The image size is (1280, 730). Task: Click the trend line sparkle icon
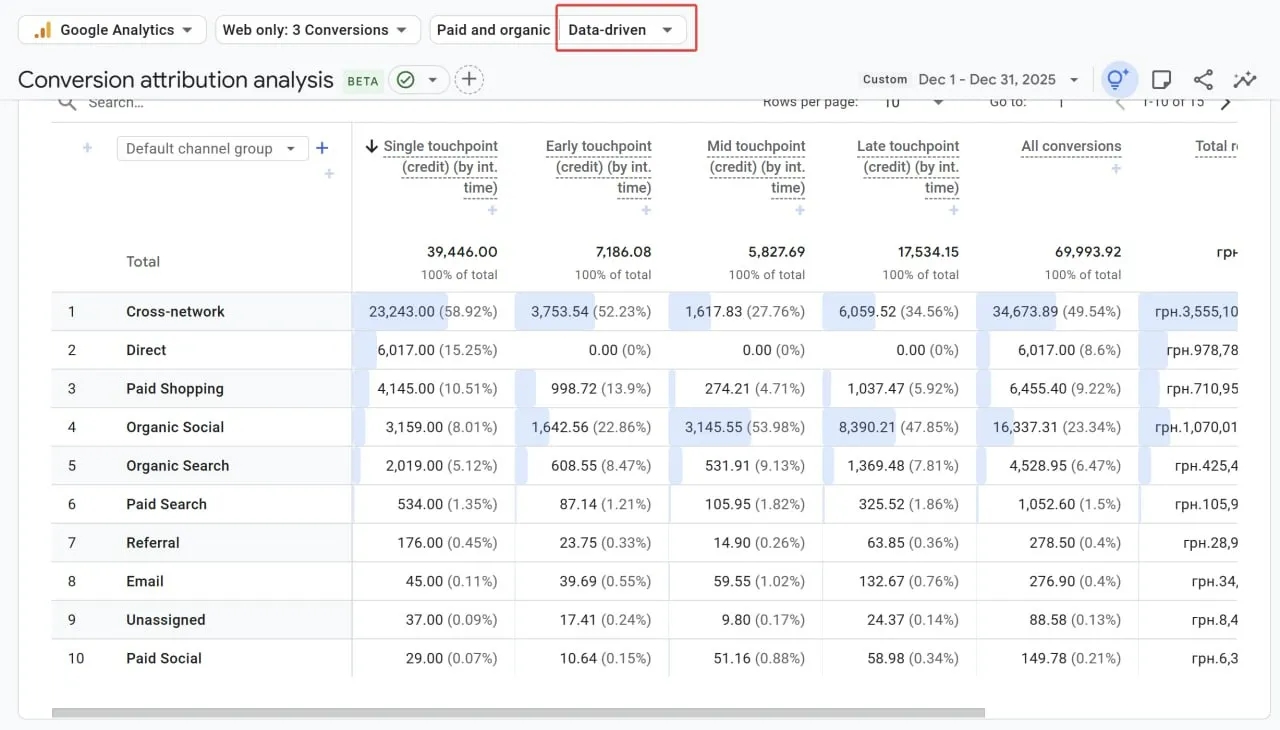point(1245,80)
